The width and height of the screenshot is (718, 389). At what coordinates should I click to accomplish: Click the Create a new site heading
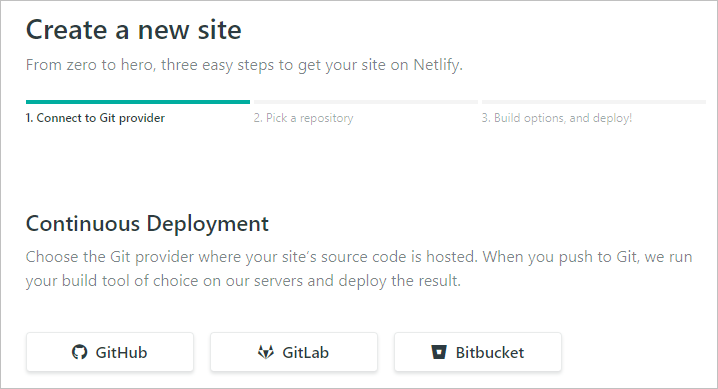coord(134,30)
